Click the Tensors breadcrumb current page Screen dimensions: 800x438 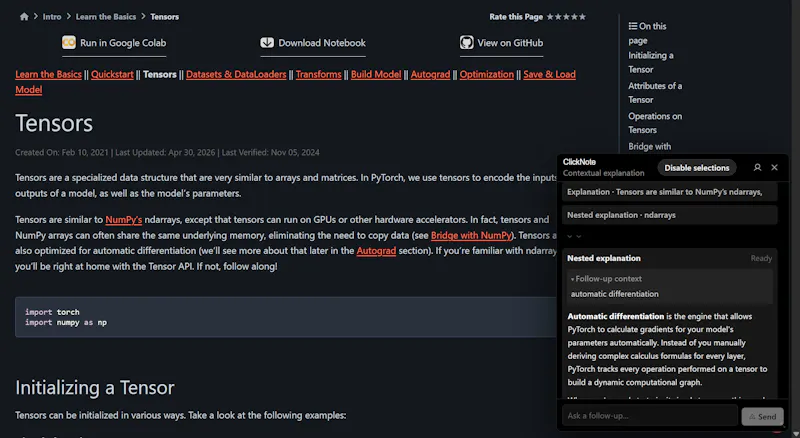pos(164,17)
